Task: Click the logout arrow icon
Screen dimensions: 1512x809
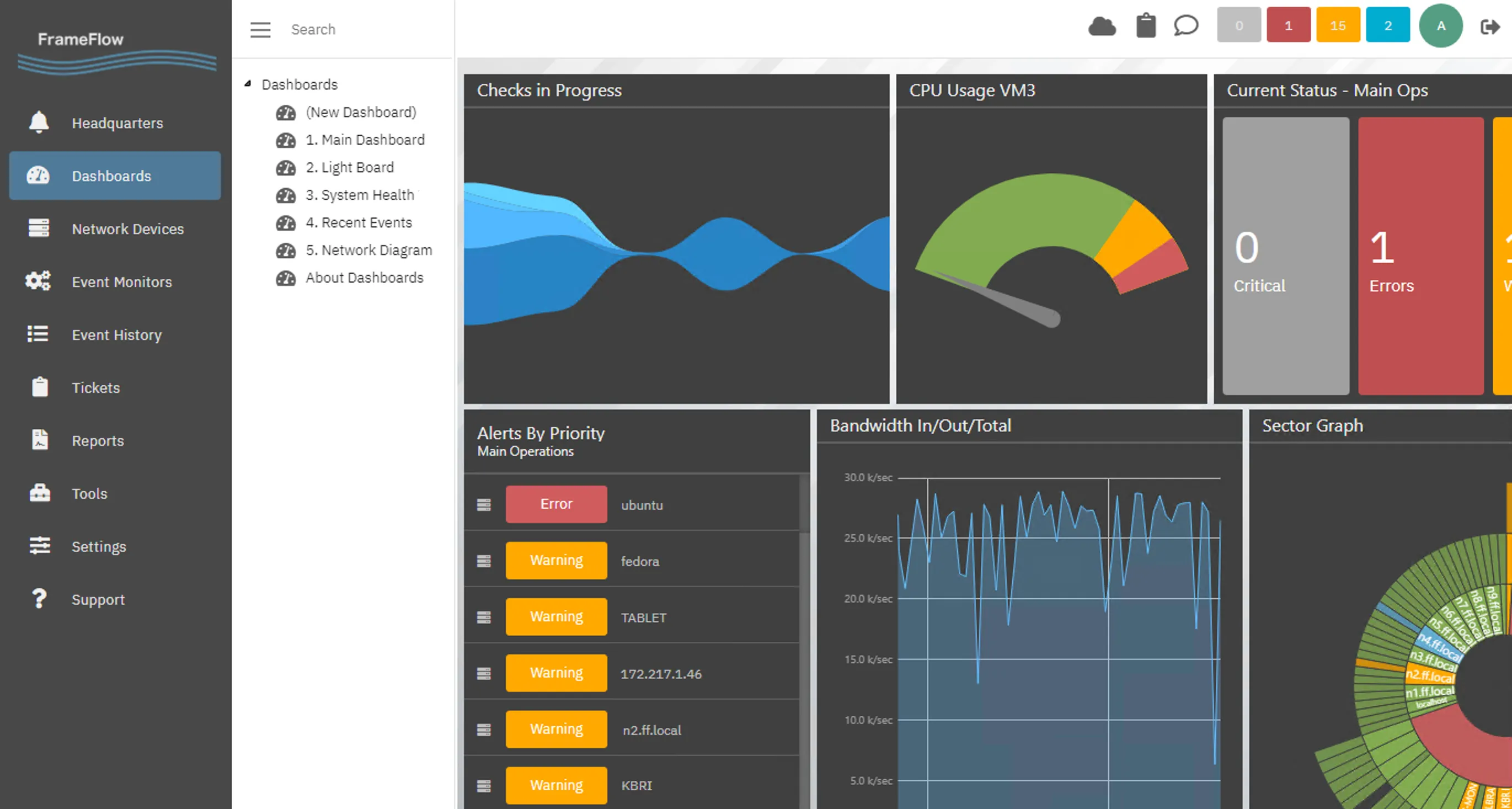Action: point(1490,26)
